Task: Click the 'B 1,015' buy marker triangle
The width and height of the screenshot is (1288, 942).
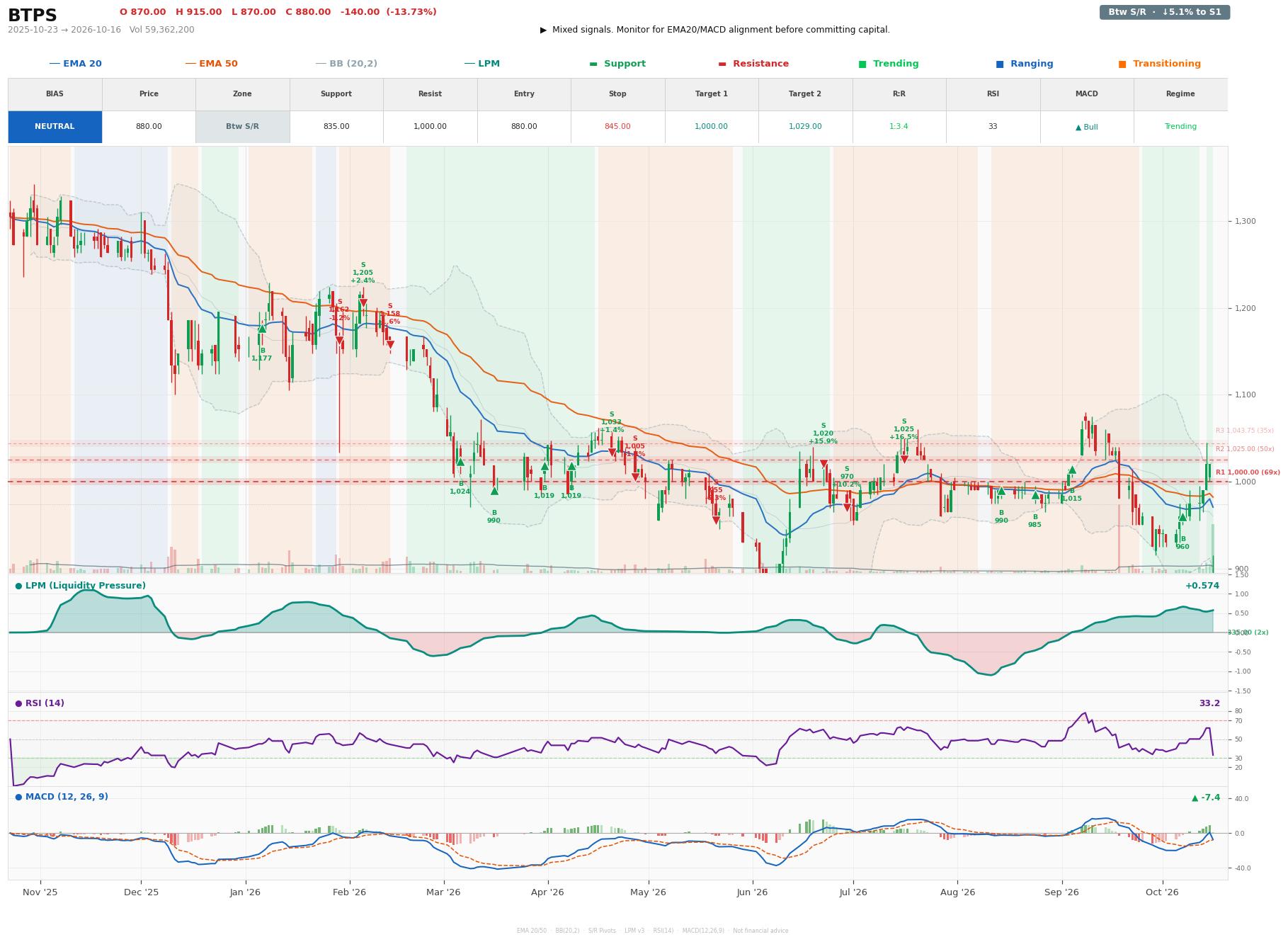Action: pos(1072,470)
